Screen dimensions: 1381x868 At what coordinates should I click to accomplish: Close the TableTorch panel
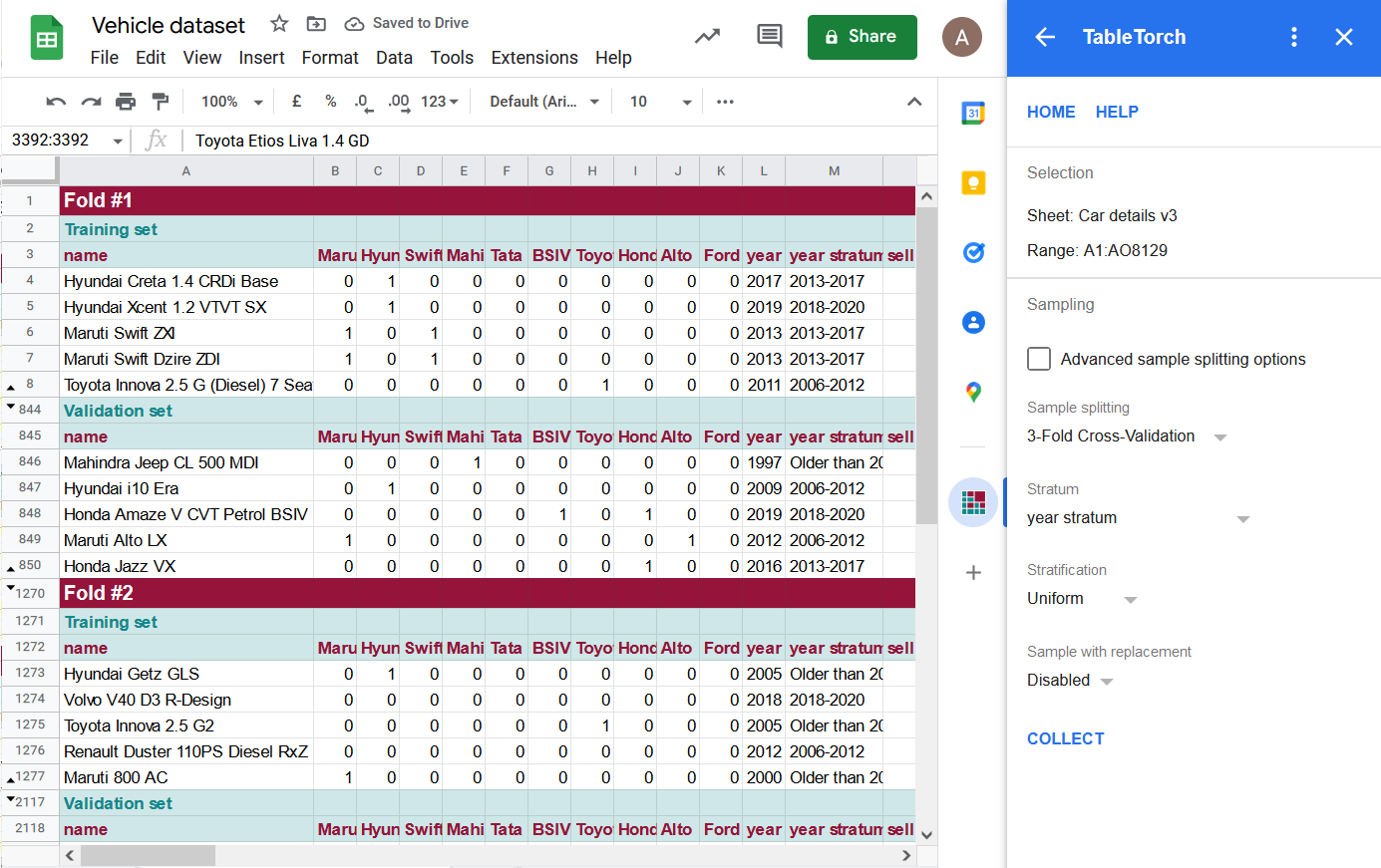click(x=1344, y=37)
